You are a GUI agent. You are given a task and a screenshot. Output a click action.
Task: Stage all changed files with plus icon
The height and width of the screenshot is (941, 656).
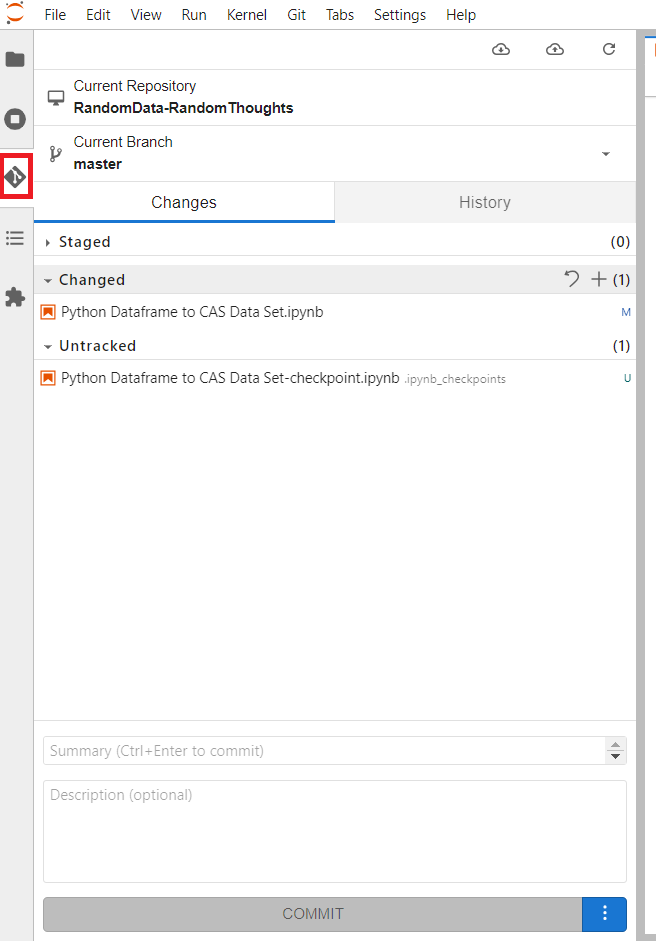click(x=599, y=280)
